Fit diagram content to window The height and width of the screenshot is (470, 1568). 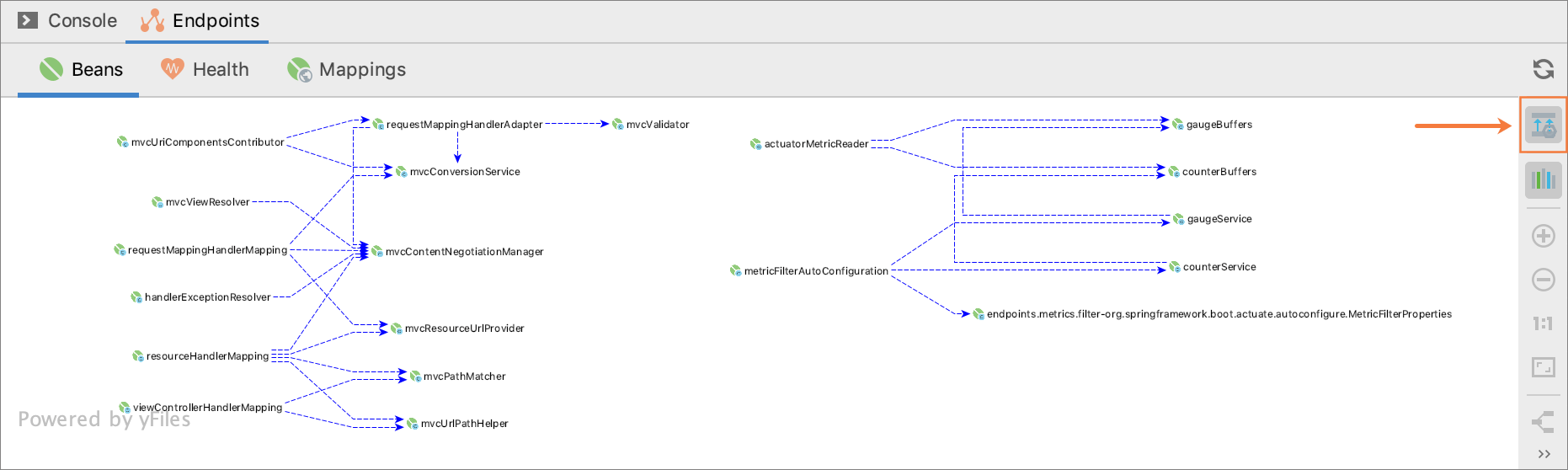click(x=1543, y=367)
